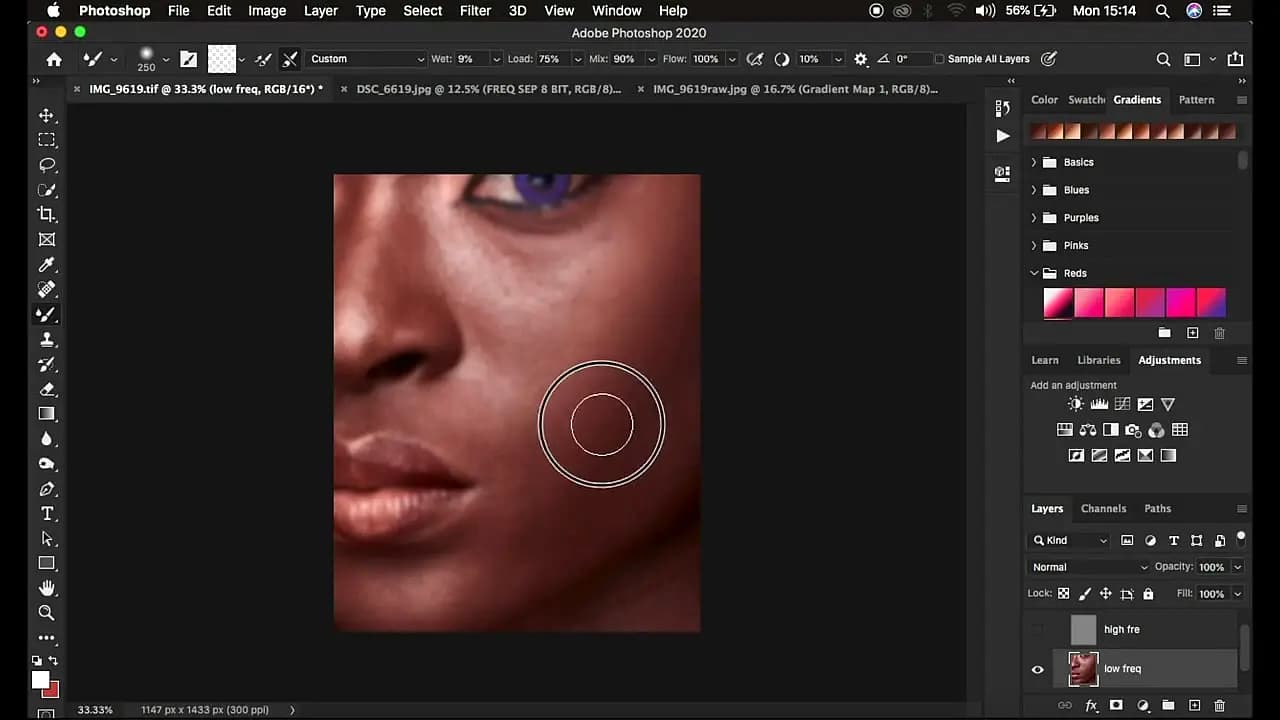Open the Normal blend mode dropdown
The height and width of the screenshot is (720, 1280).
(1089, 567)
